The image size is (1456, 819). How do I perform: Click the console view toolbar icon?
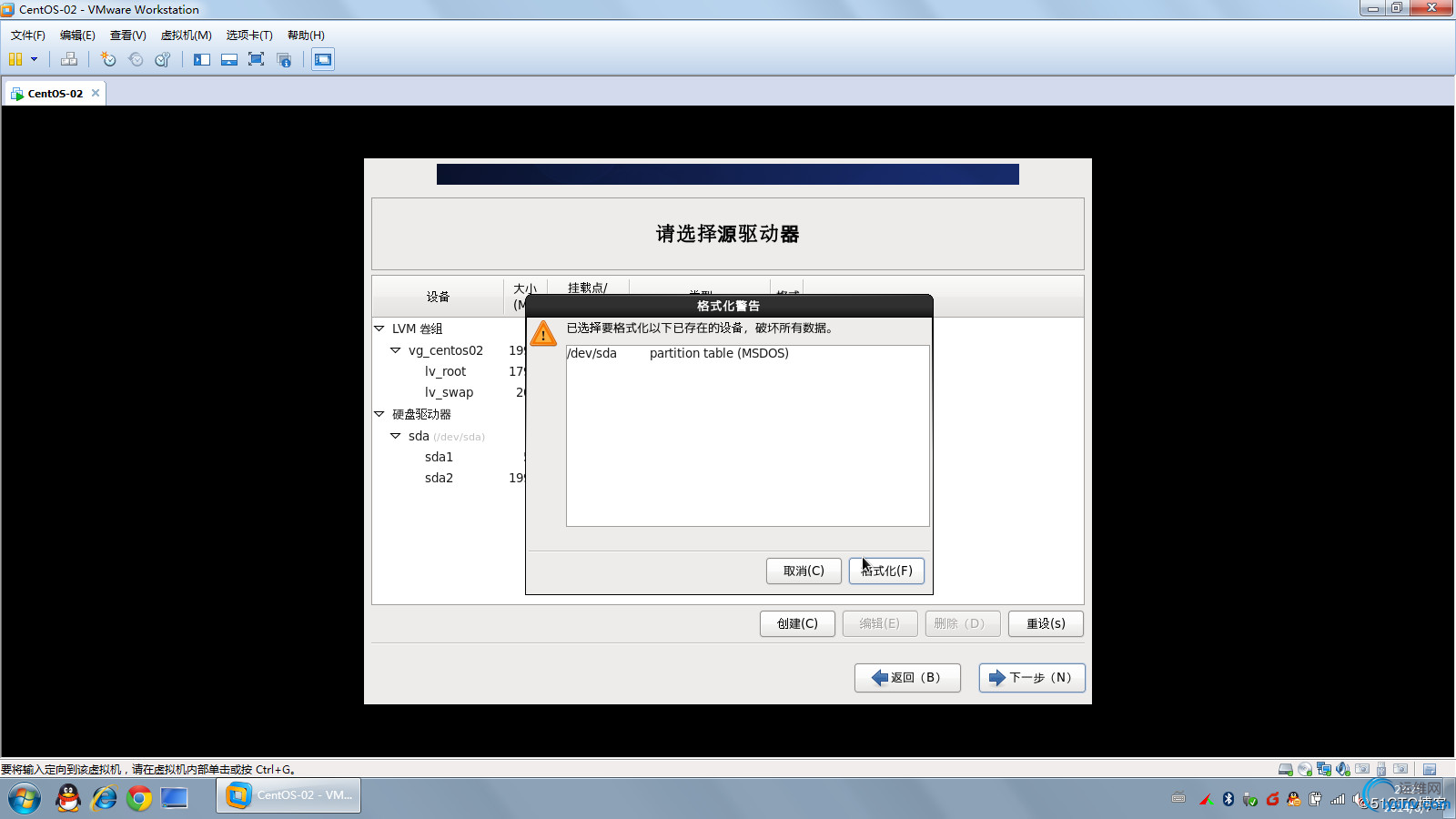(323, 59)
